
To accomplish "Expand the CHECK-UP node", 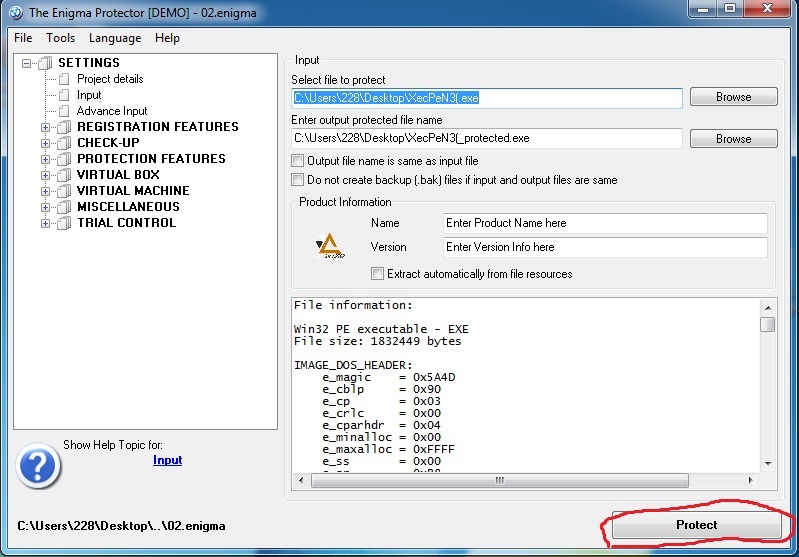I will point(45,143).
